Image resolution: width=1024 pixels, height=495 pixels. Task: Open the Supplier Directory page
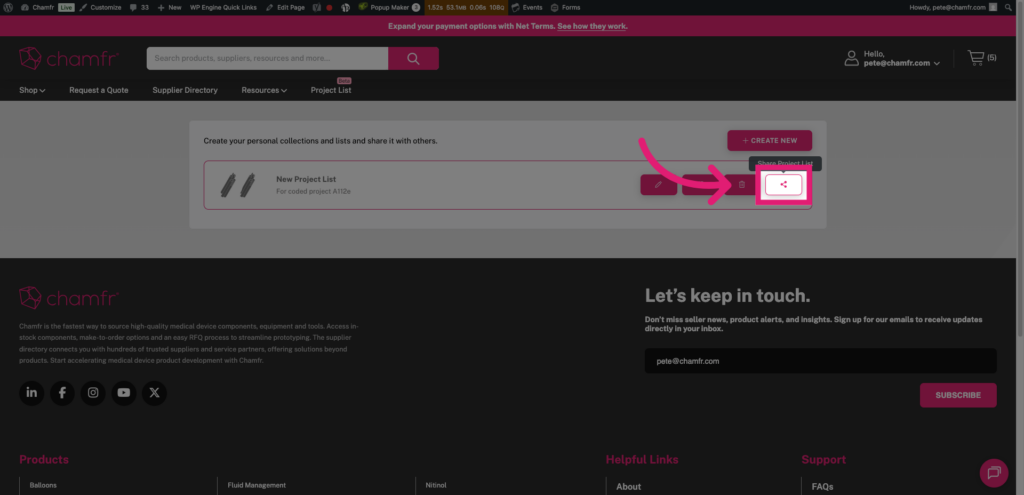[185, 90]
